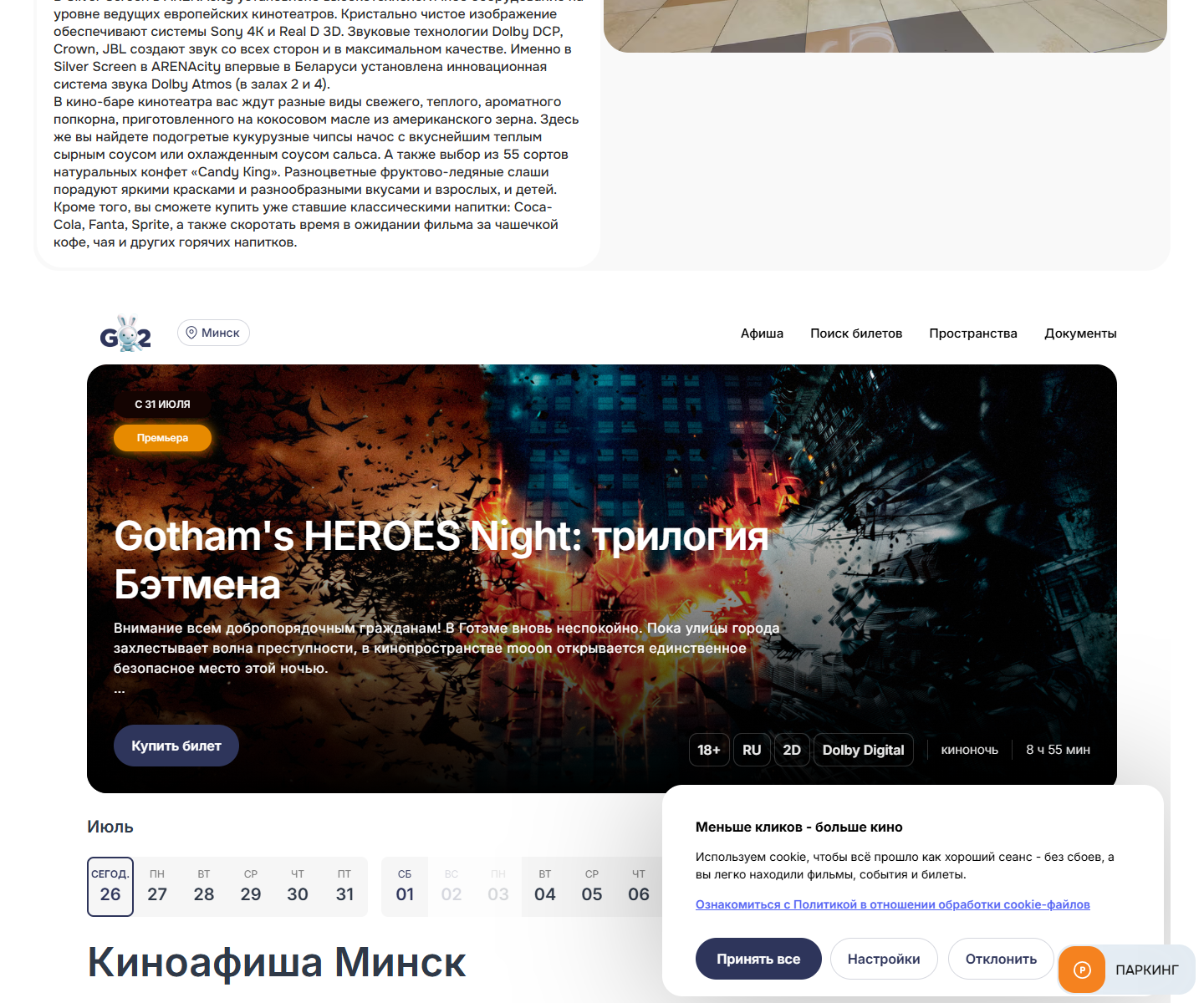Open the Минск city selector
1204x1003 pixels.
tap(213, 333)
